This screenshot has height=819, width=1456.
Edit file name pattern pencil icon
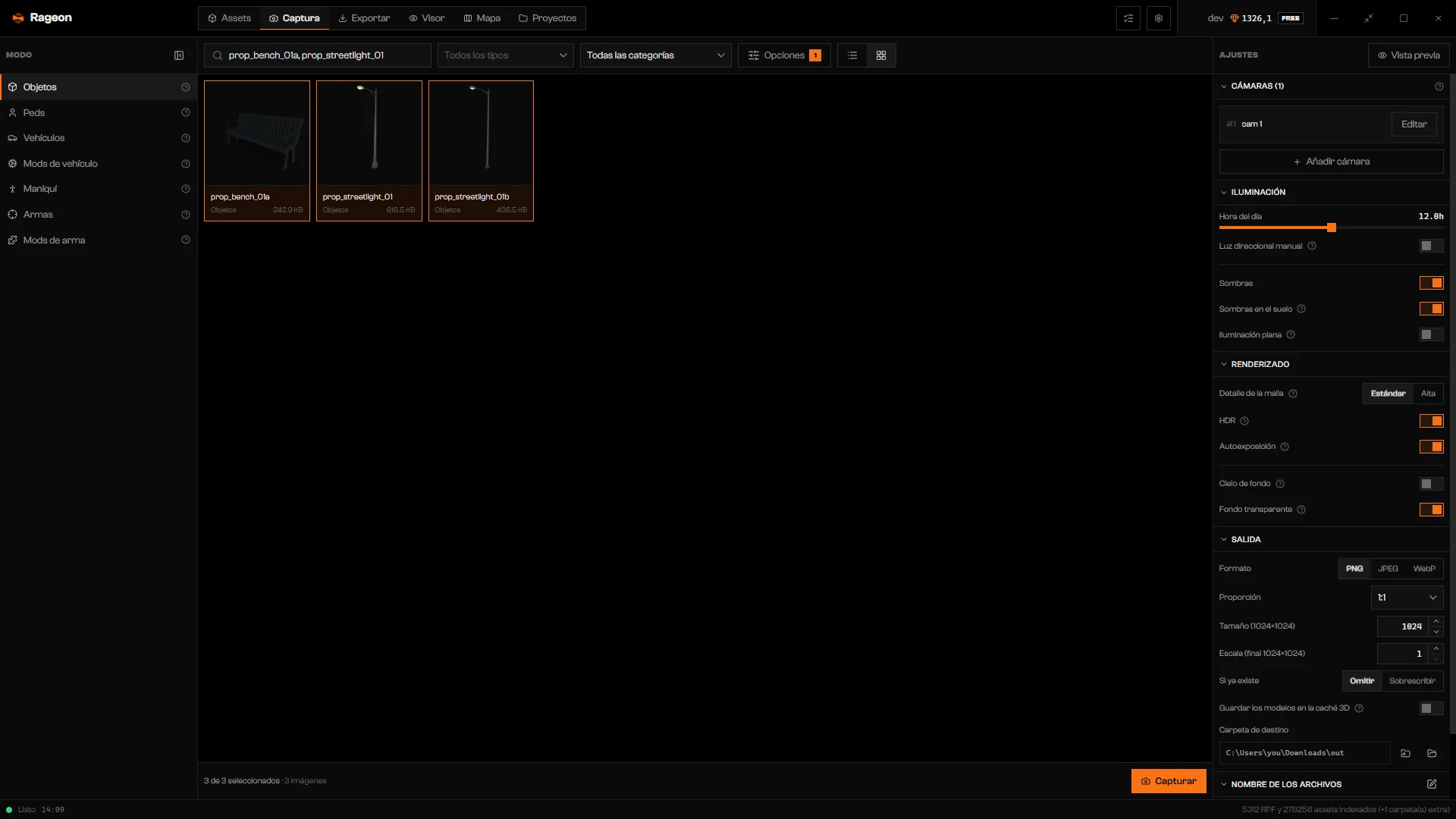[1432, 784]
